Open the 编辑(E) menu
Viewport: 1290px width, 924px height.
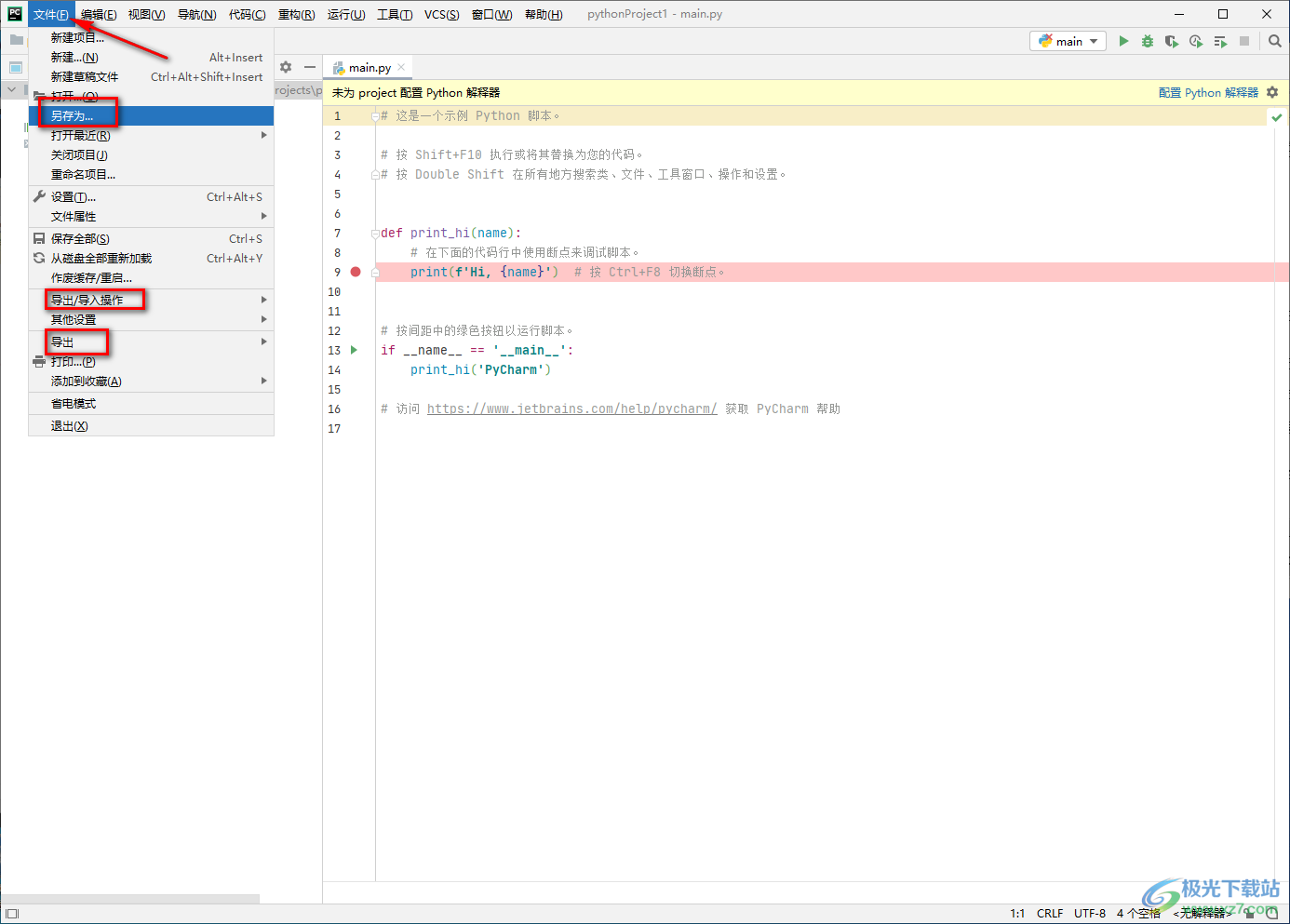tap(99, 14)
